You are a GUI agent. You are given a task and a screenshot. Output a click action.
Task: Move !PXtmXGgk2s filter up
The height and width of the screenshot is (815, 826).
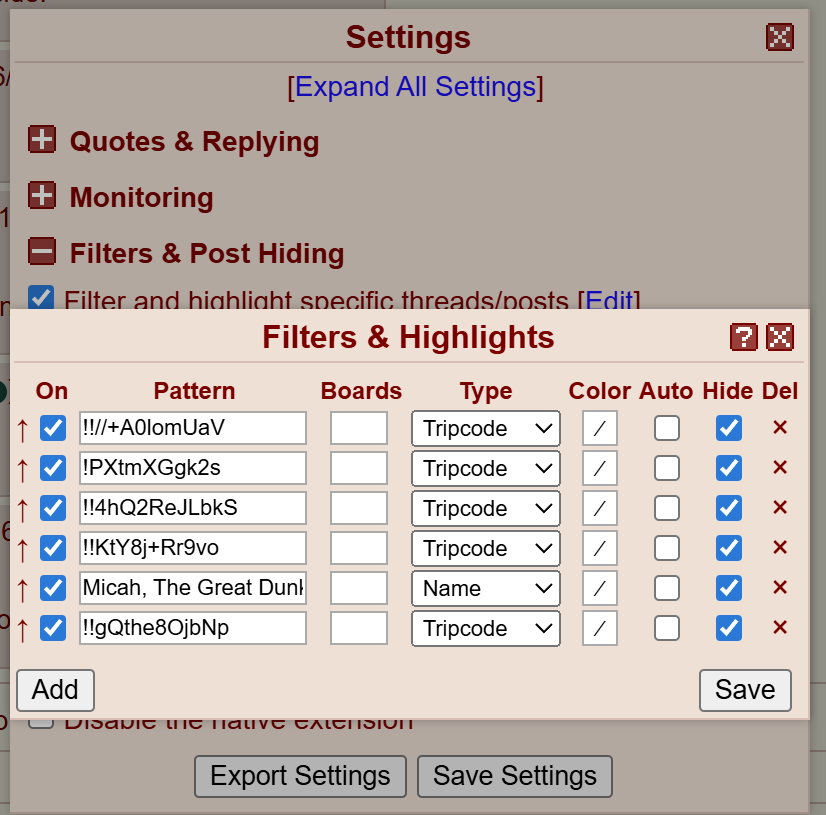tap(22, 469)
